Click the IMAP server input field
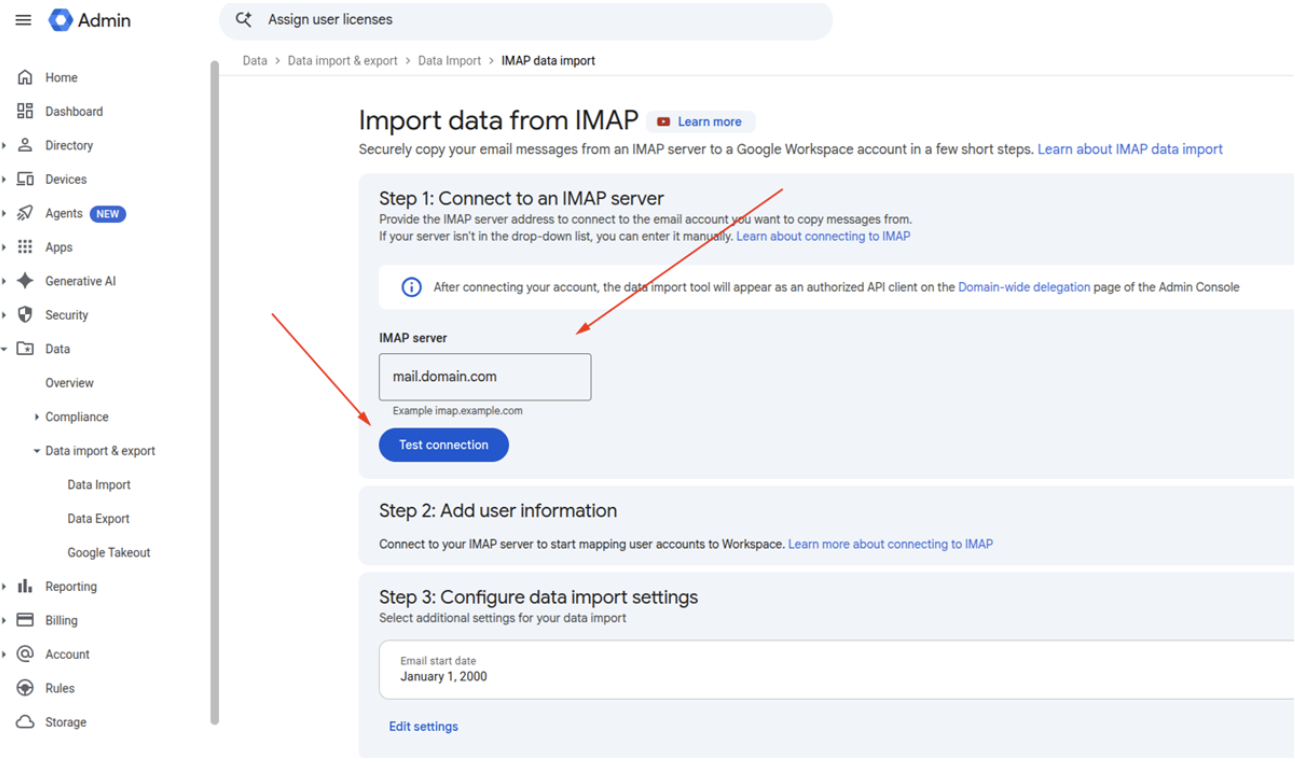The image size is (1295, 765). pyautogui.click(x=485, y=377)
